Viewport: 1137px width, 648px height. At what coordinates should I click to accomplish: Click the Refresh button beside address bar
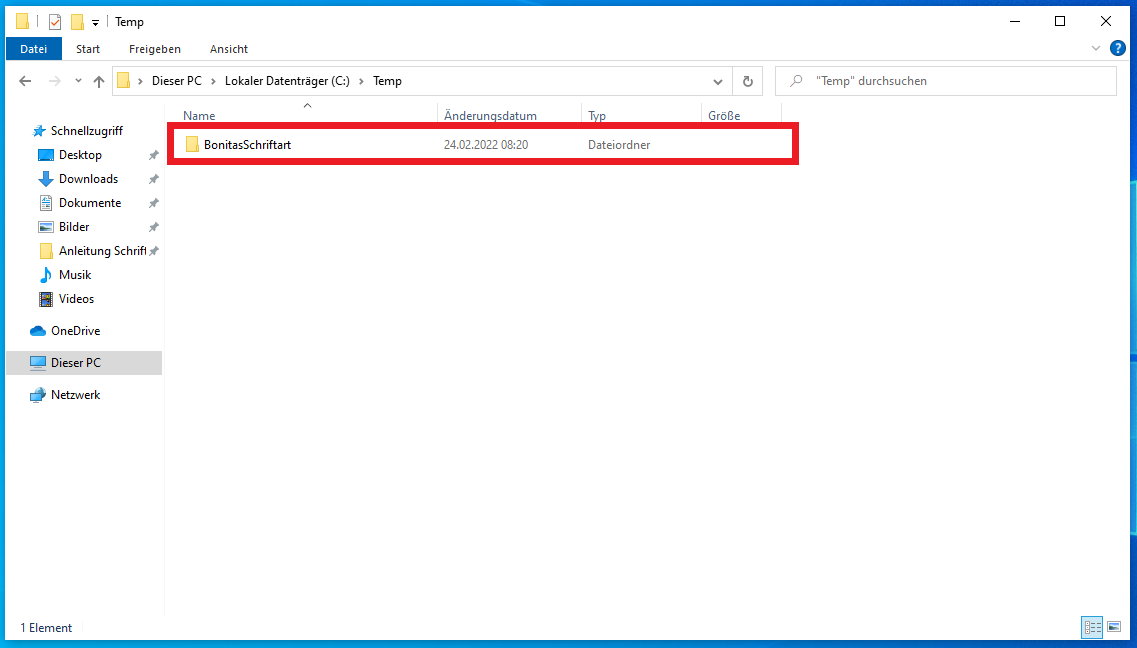pyautogui.click(x=747, y=81)
